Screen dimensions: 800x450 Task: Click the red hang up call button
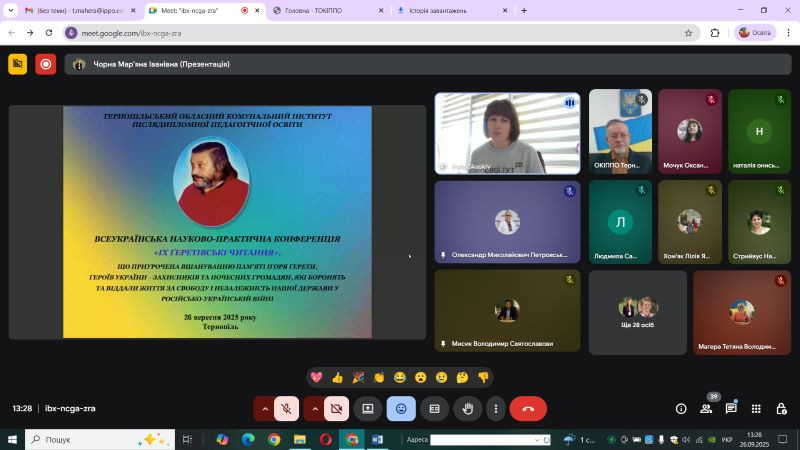click(x=528, y=408)
